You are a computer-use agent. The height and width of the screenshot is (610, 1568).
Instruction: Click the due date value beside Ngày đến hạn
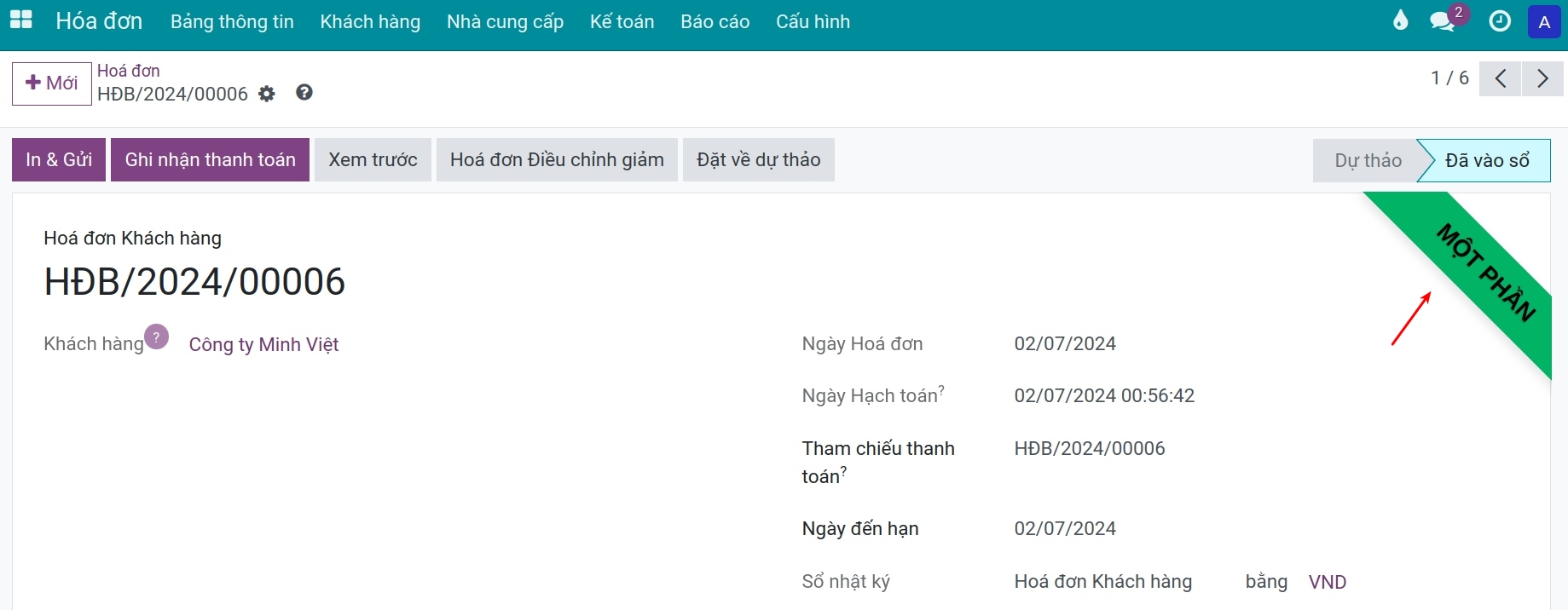coord(1065,528)
